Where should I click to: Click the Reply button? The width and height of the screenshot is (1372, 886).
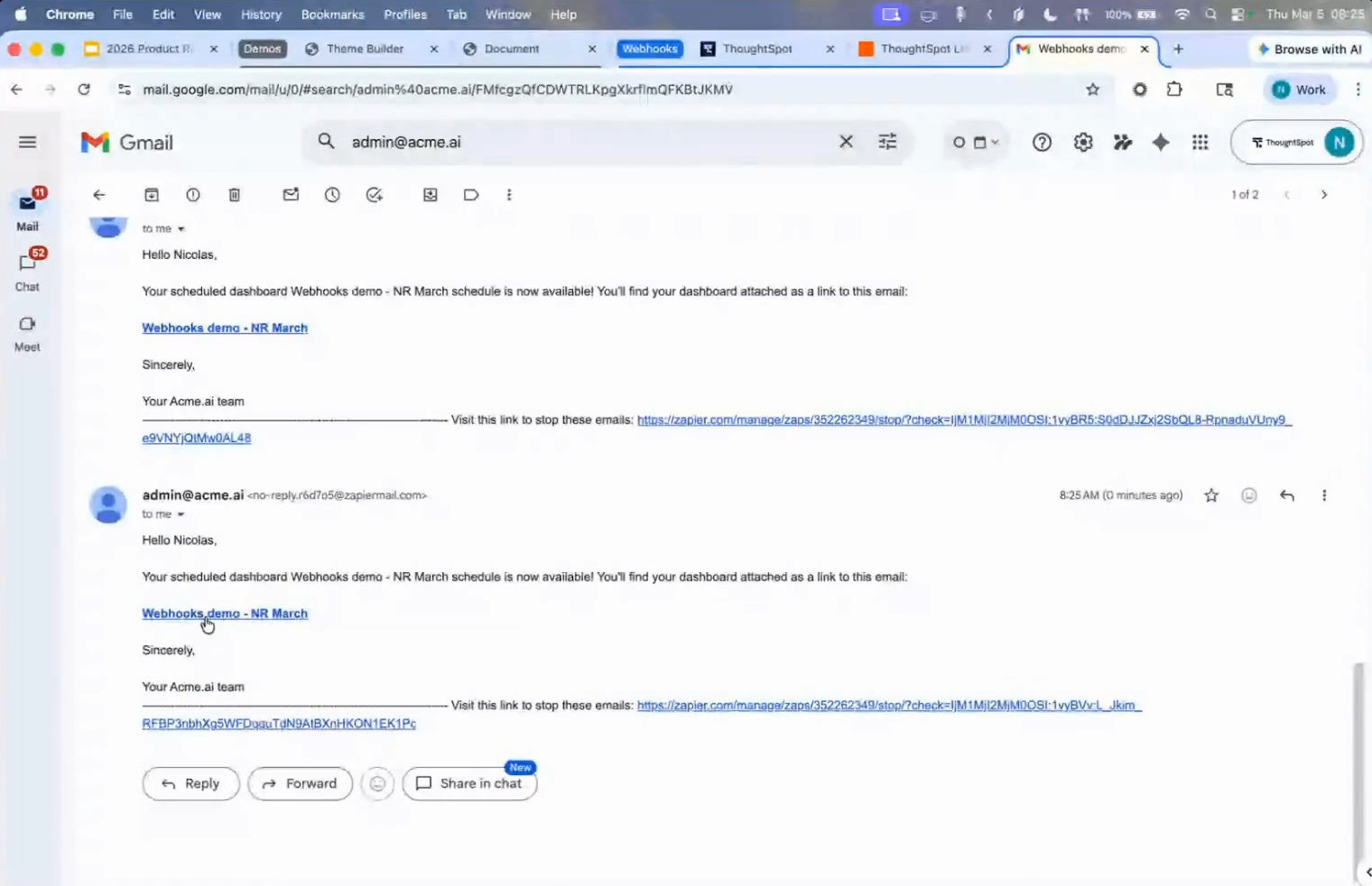190,783
